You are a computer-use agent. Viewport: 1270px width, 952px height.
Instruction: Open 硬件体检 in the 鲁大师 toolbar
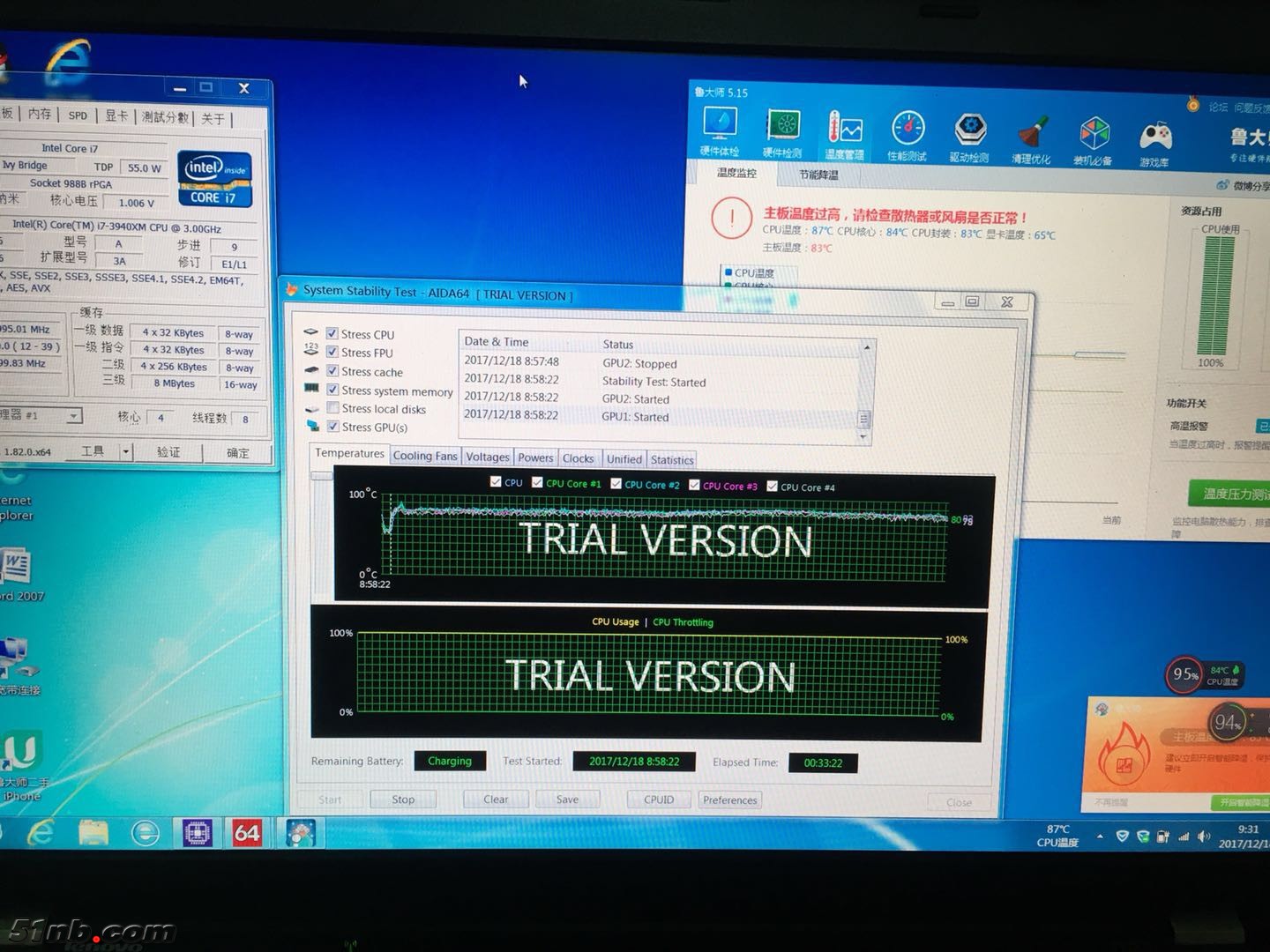pos(720,131)
